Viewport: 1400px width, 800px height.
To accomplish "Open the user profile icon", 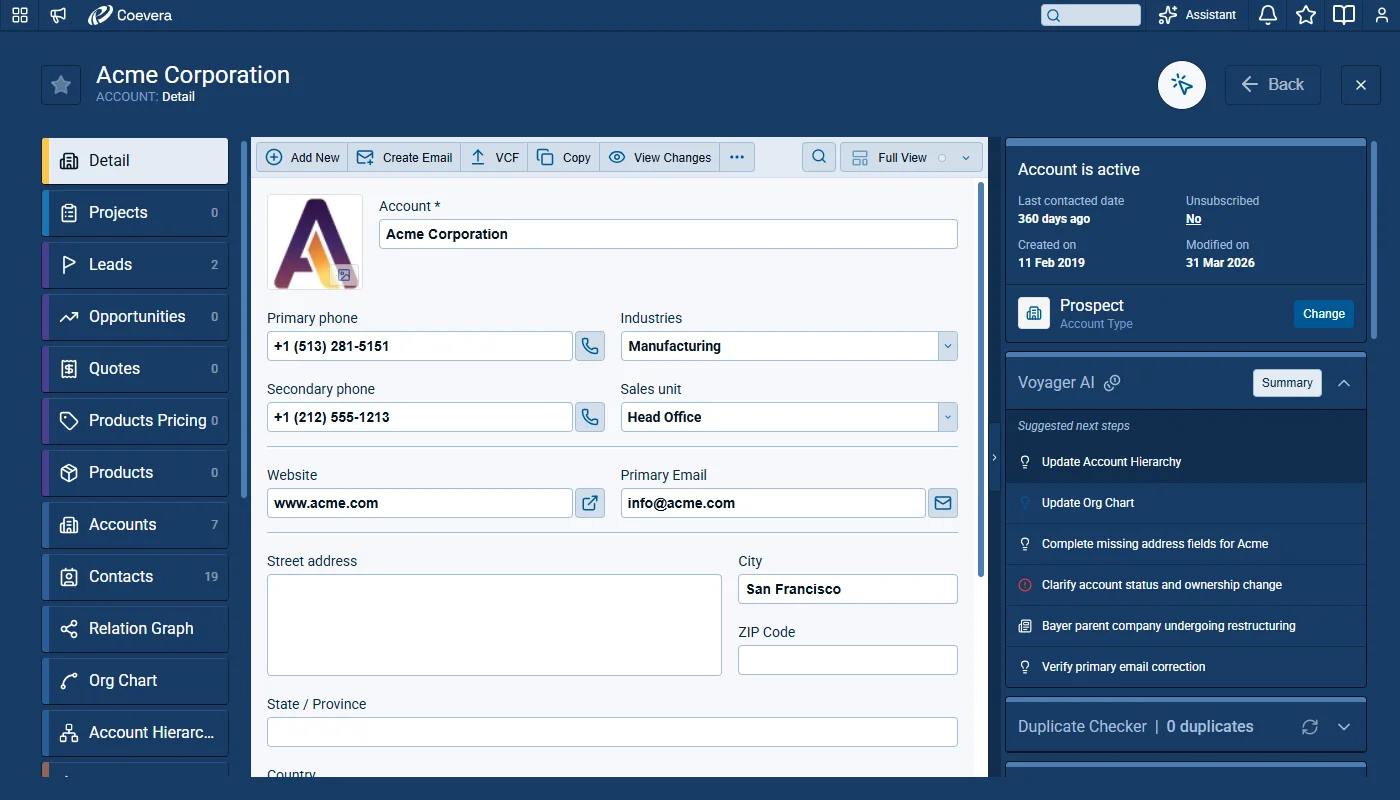I will [1382, 15].
